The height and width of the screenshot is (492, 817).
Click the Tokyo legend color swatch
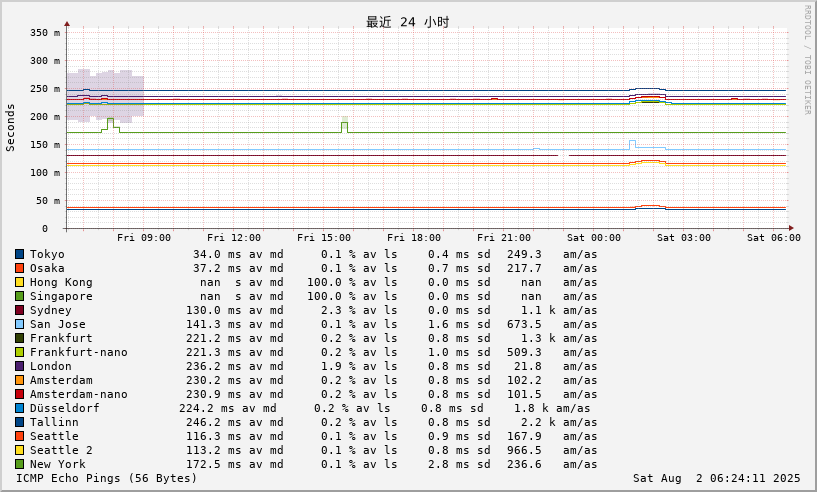pyautogui.click(x=19, y=254)
